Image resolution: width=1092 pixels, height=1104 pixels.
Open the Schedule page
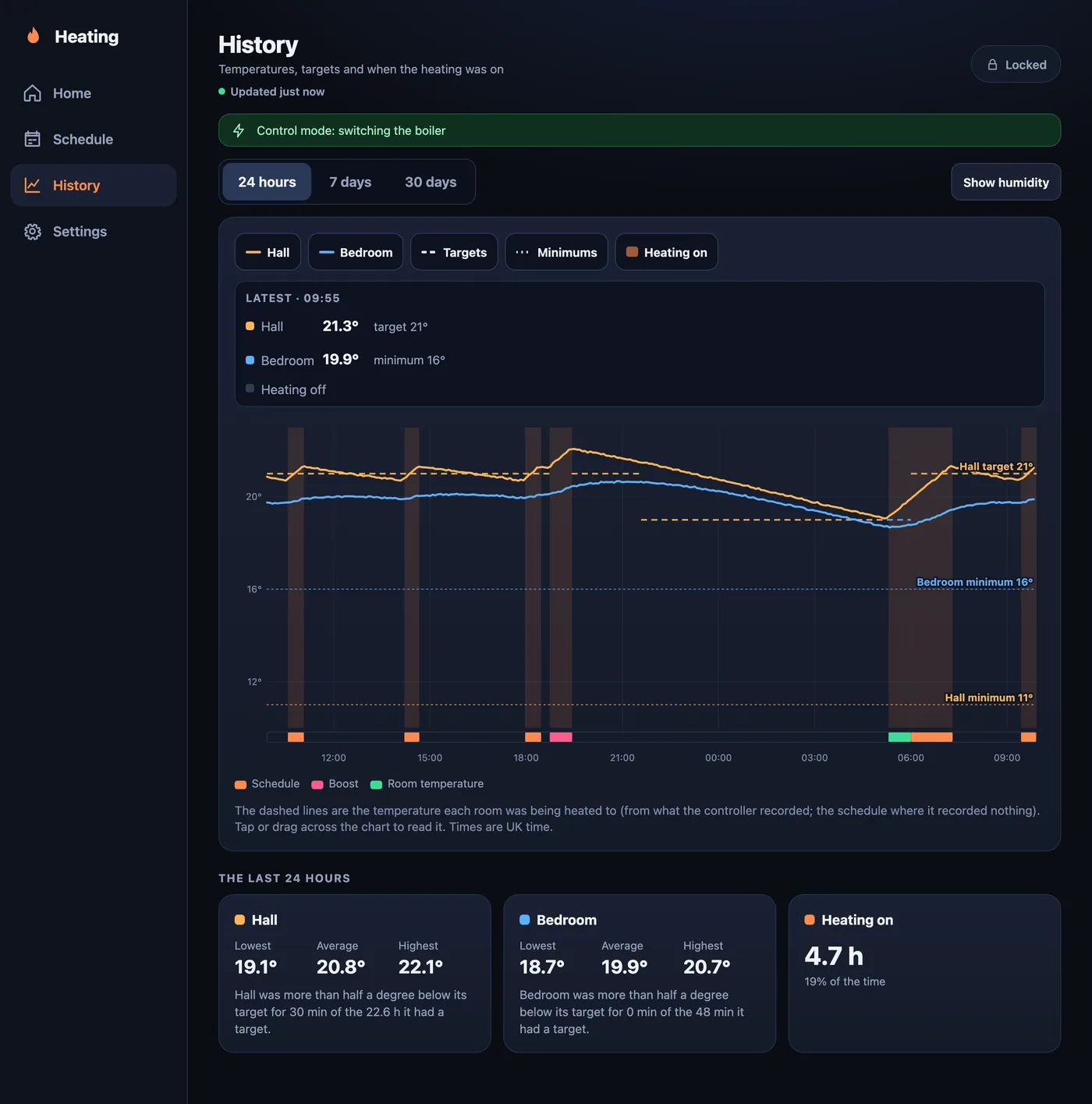click(x=94, y=139)
